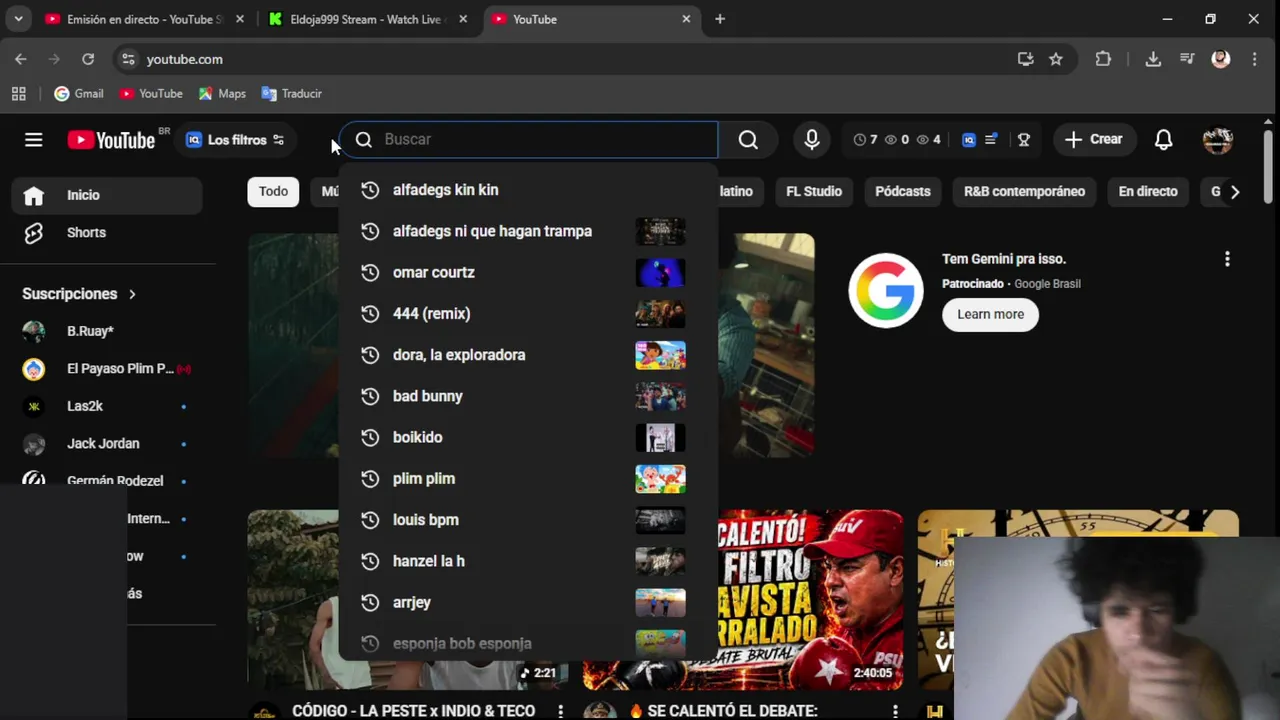
Task: Open the media control icon in Chrome toolbar
Action: pyautogui.click(x=1187, y=59)
